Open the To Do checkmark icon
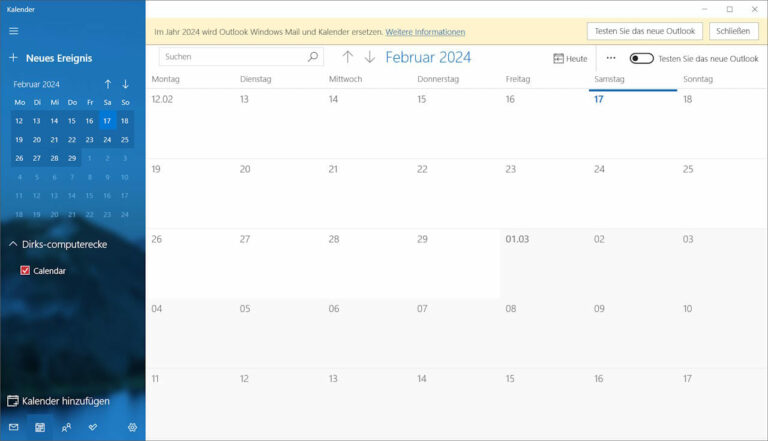This screenshot has height=441, width=768. [93, 427]
